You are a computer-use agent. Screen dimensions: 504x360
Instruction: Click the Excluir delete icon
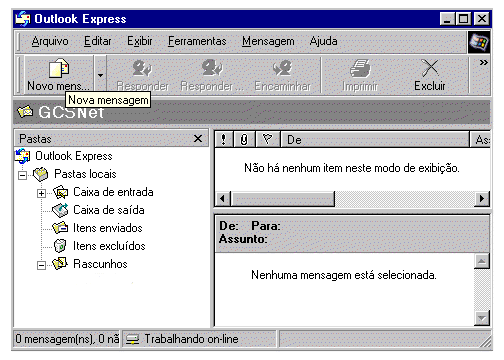pos(430,68)
